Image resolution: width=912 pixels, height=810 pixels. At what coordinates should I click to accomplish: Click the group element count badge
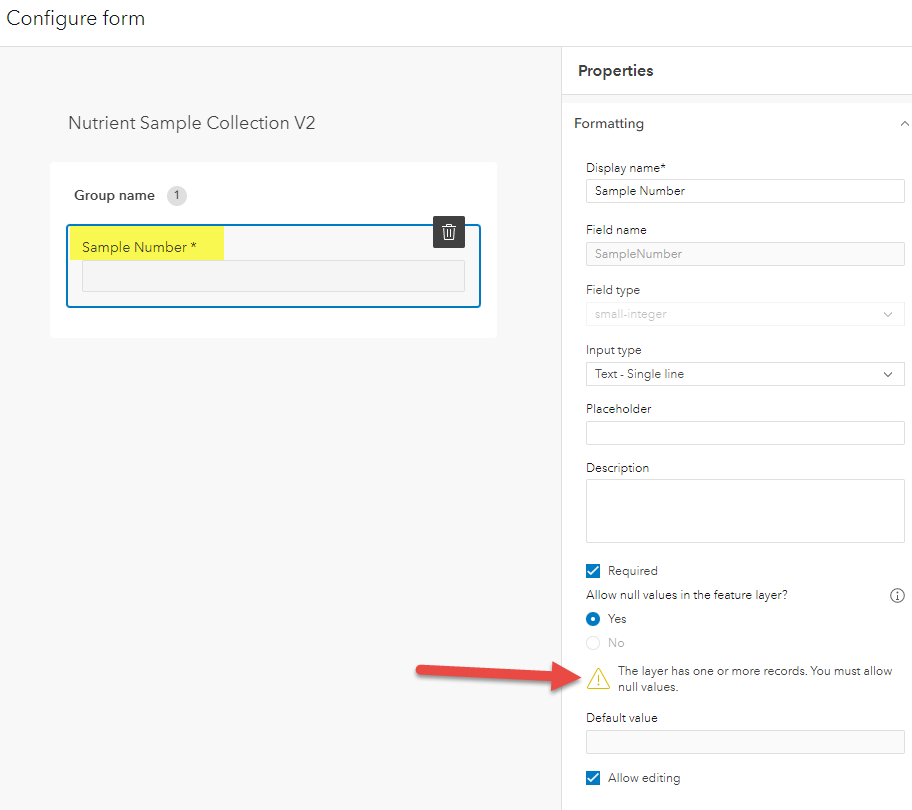click(x=177, y=196)
